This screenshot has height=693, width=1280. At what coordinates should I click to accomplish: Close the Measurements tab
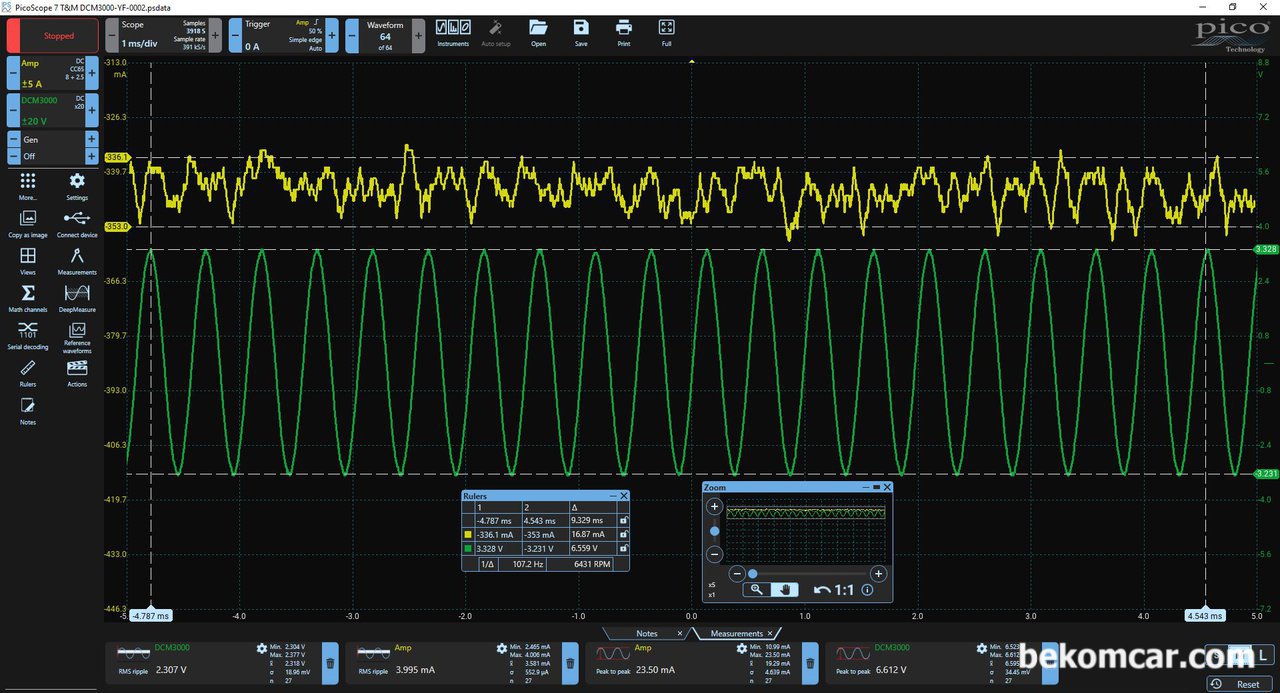(770, 634)
